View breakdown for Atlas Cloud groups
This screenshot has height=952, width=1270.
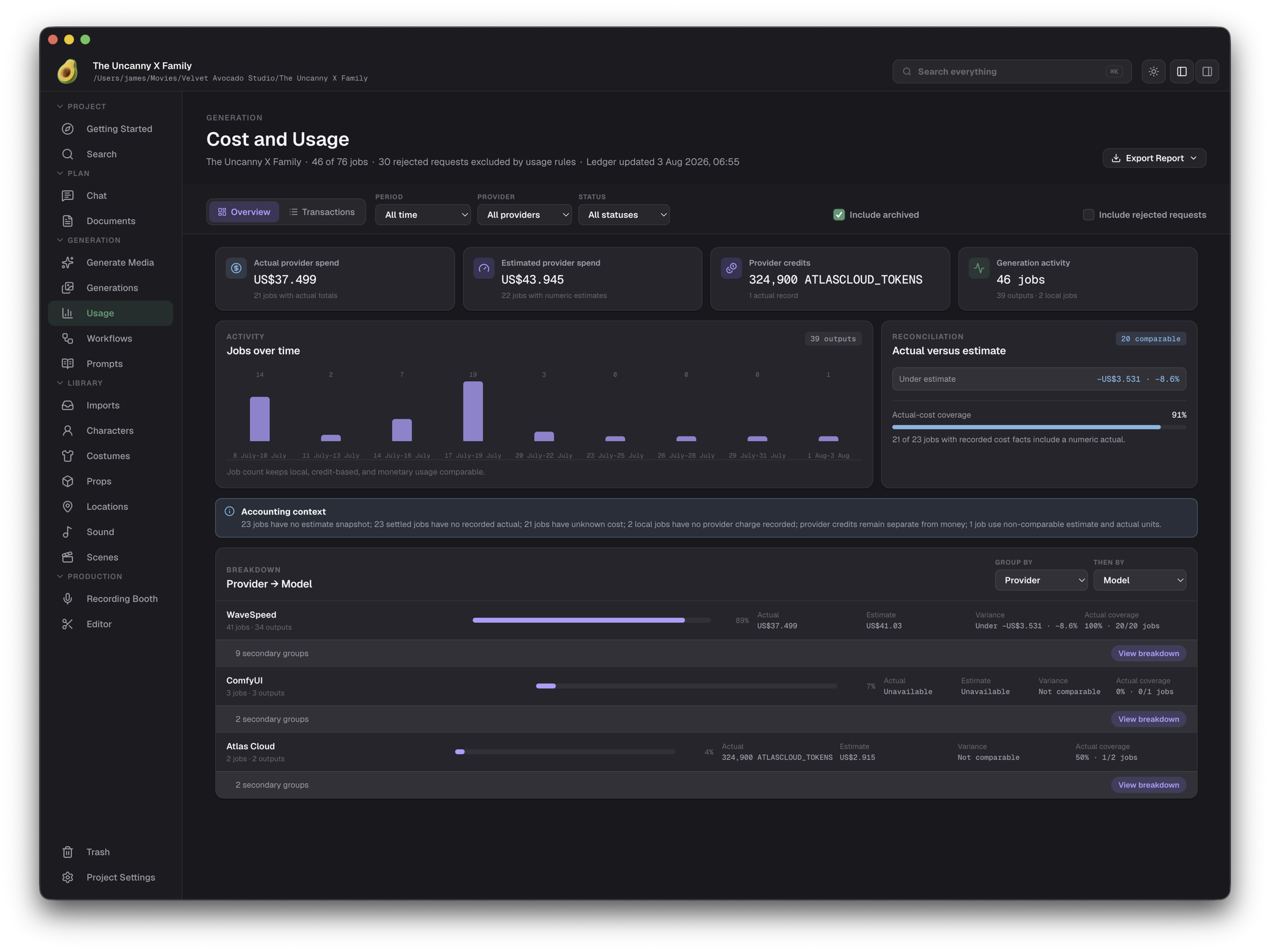tap(1148, 784)
